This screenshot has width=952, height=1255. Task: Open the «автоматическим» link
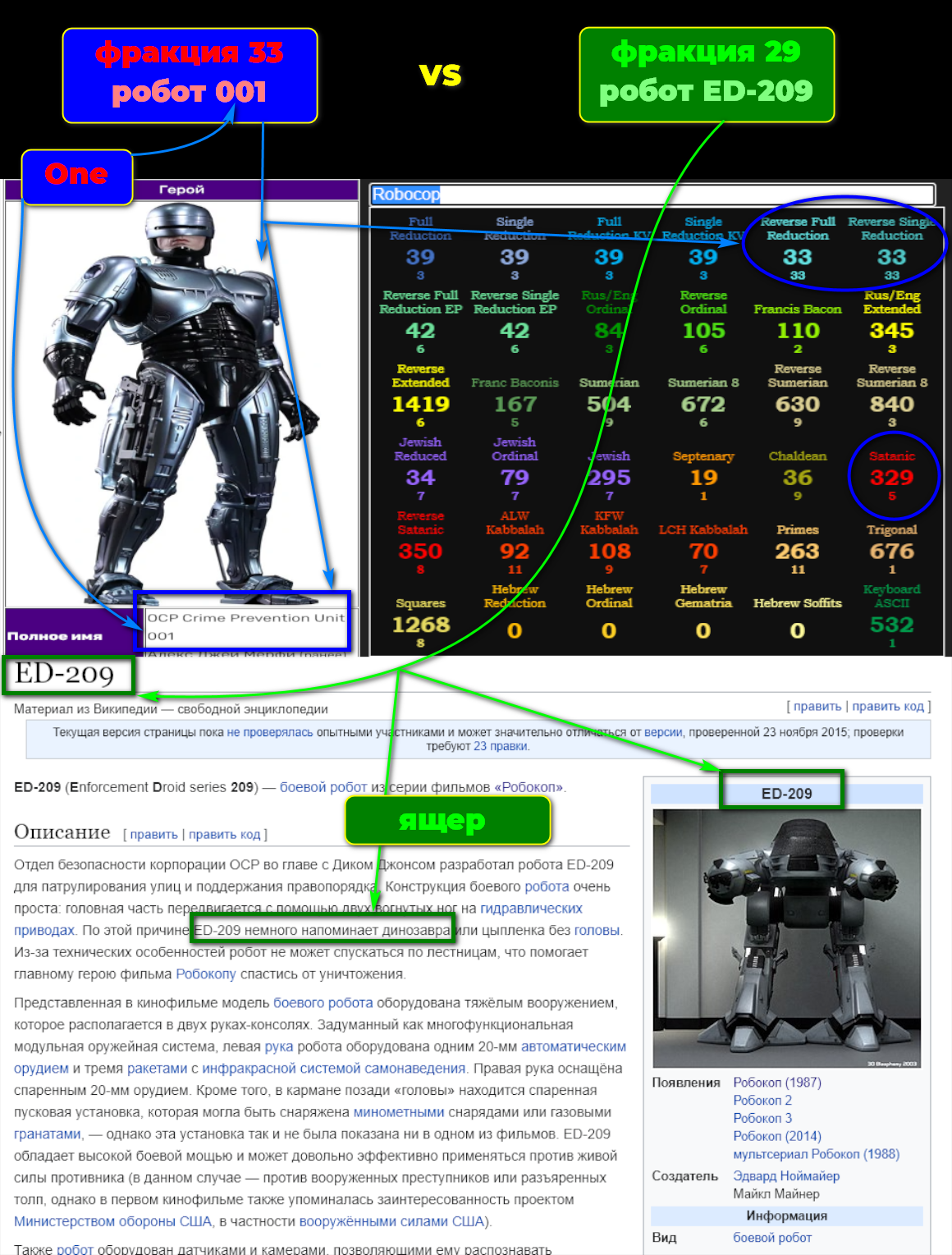[x=574, y=1047]
